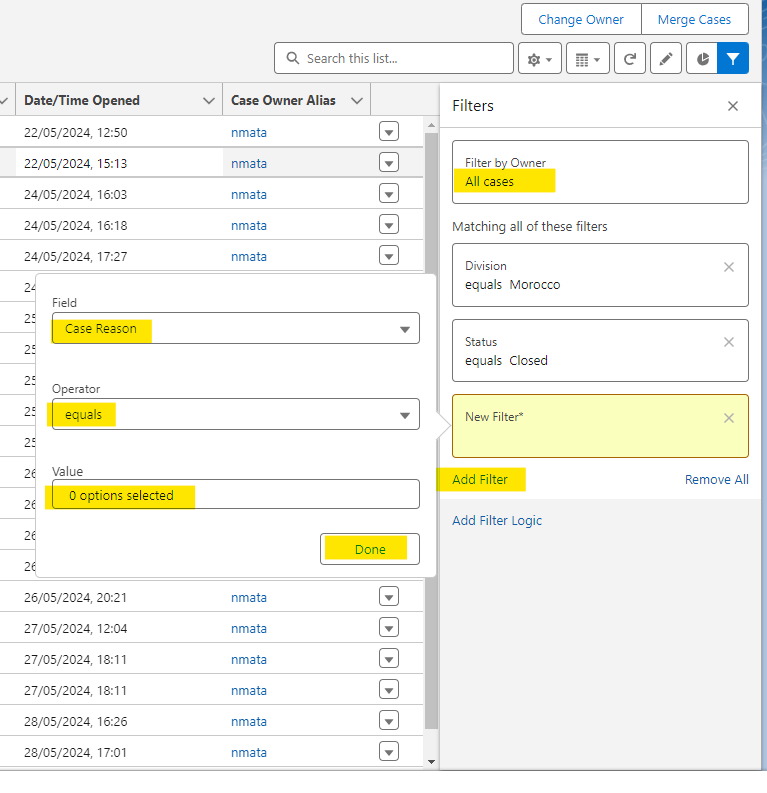Open row actions for 27/05/2024, 12:04 case
The height and width of the screenshot is (793, 767).
point(389,628)
